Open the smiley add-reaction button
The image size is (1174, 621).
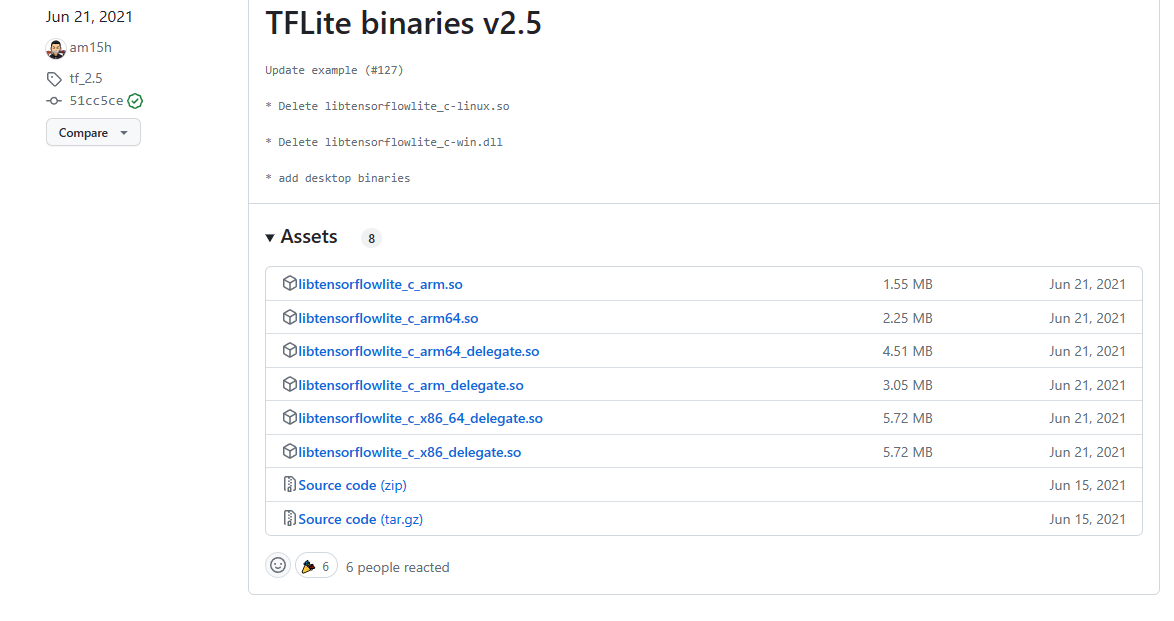click(278, 566)
